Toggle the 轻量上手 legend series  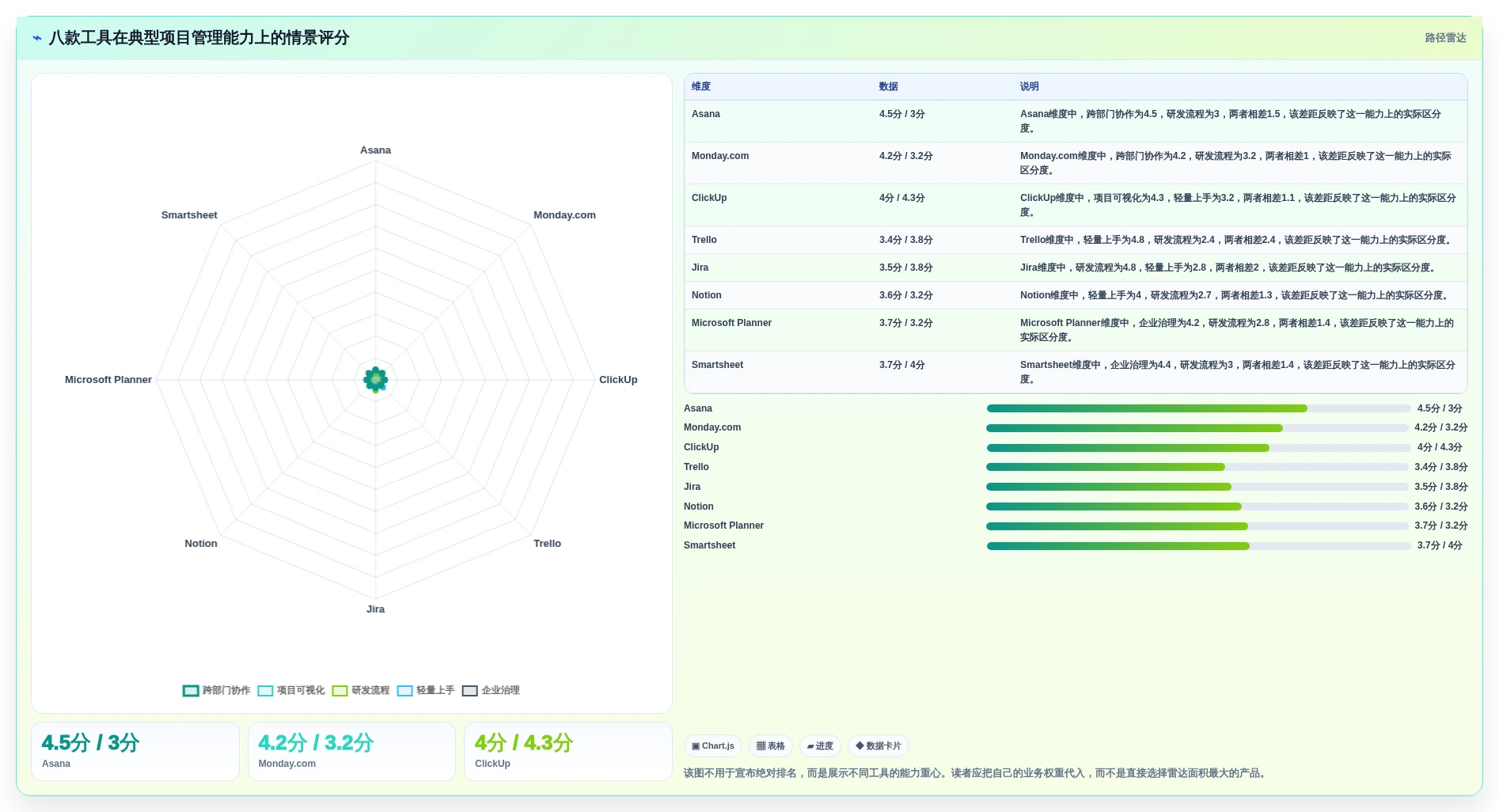click(425, 690)
